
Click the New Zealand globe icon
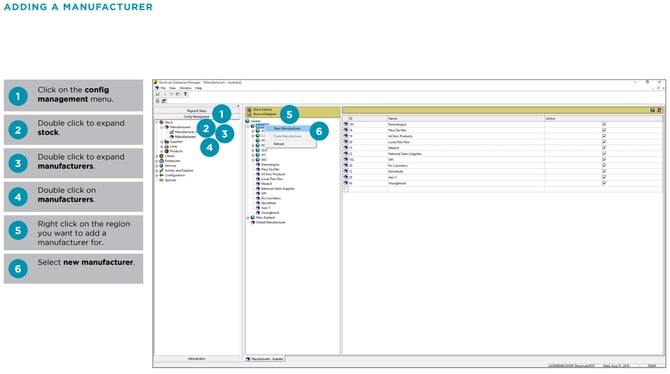pyautogui.click(x=253, y=218)
